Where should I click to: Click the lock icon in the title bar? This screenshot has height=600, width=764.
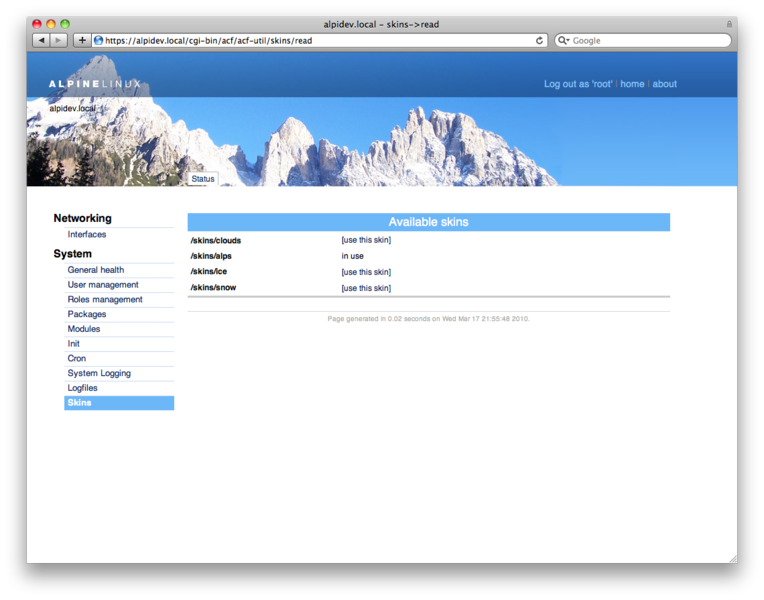729,24
